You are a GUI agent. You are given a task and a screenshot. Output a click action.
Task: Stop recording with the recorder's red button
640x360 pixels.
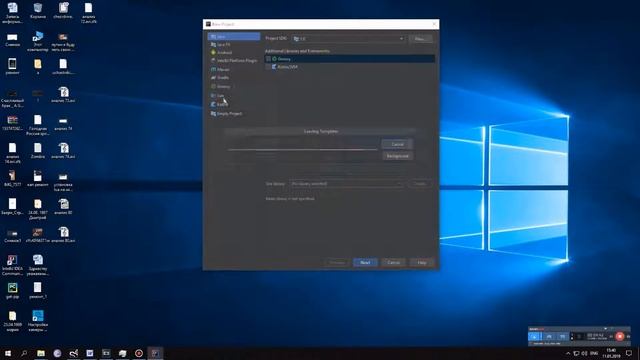[620, 336]
